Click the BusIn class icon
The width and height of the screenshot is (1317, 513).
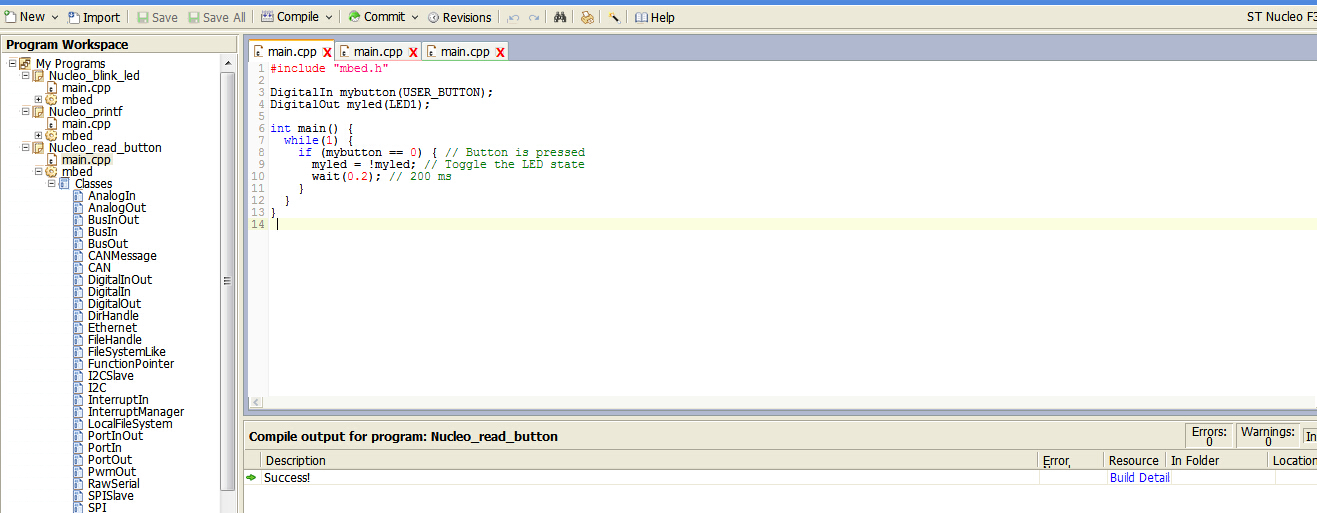(x=79, y=232)
